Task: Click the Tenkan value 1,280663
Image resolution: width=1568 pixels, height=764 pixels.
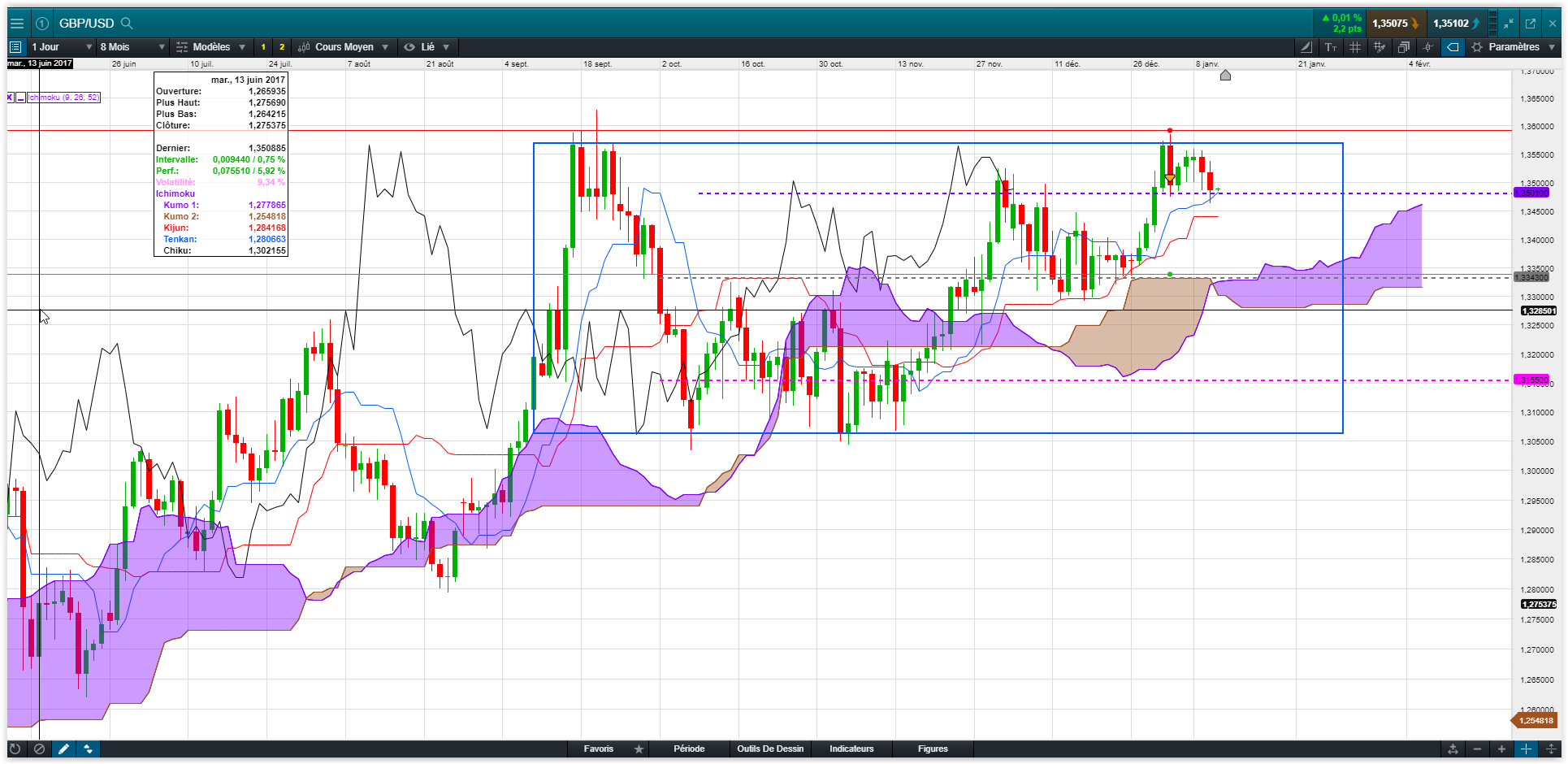Action: [x=267, y=240]
